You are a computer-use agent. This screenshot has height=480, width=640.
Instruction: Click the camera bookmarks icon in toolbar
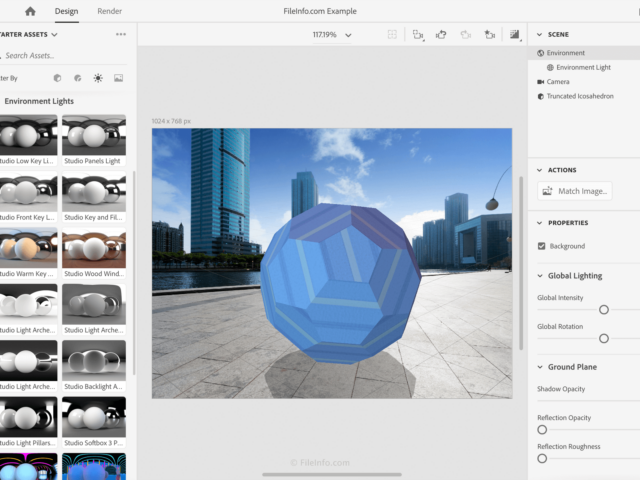click(489, 34)
